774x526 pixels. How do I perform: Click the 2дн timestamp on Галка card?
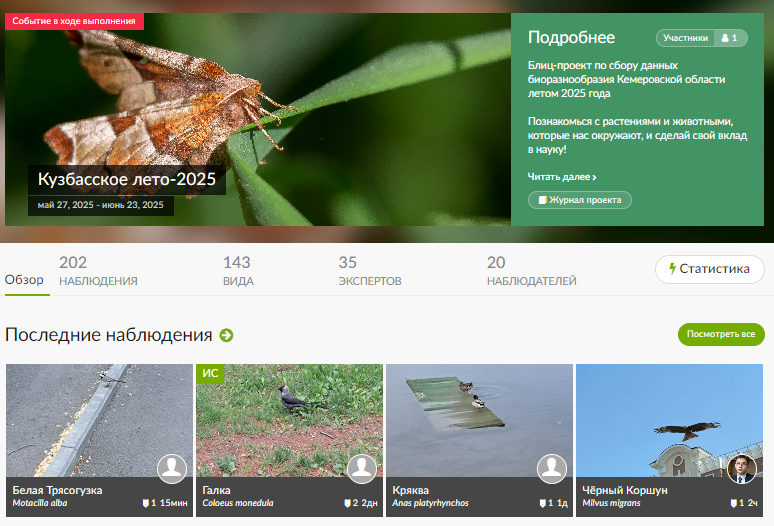pos(369,503)
